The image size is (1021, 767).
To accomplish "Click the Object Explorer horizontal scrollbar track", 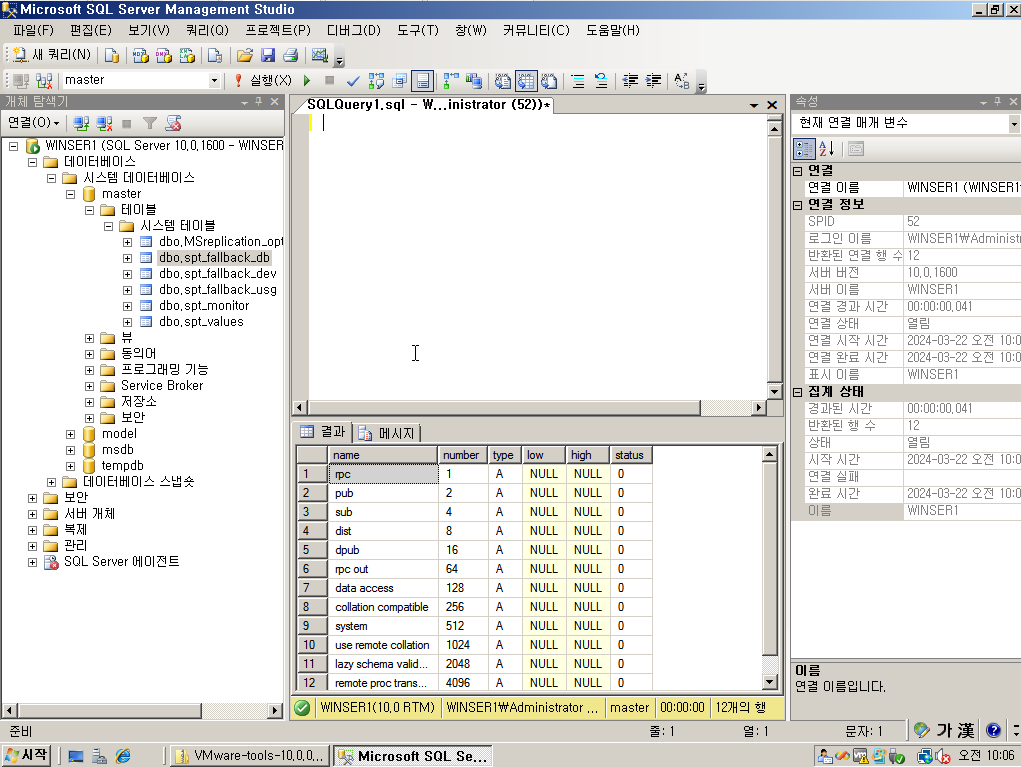I will [x=143, y=710].
